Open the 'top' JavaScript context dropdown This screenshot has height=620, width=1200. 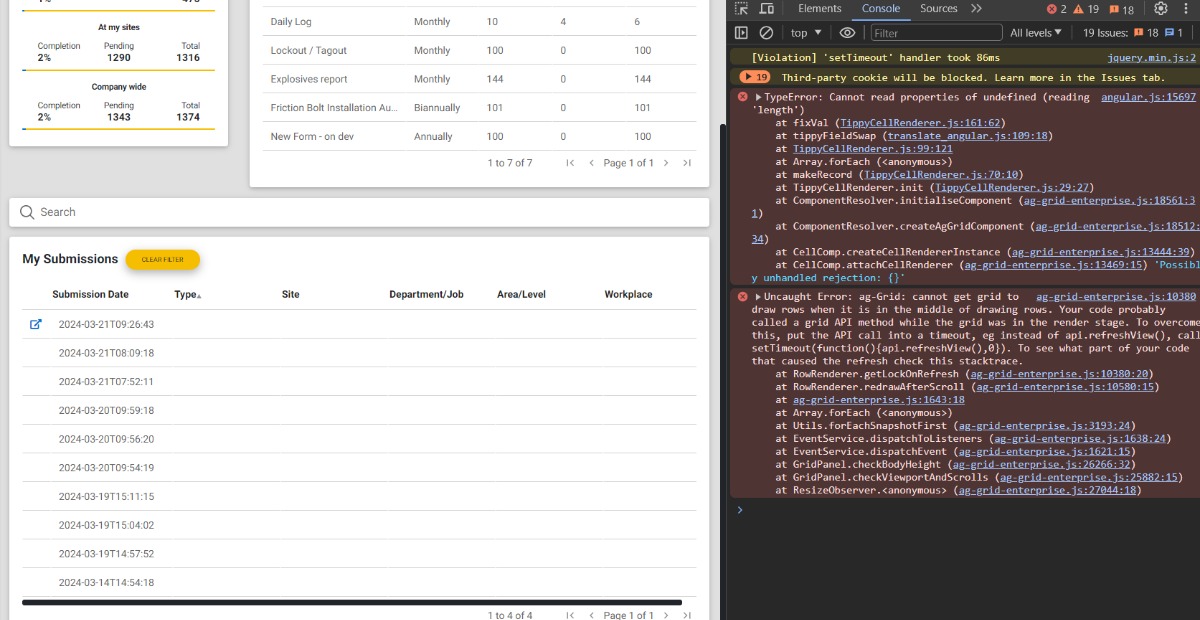(804, 33)
